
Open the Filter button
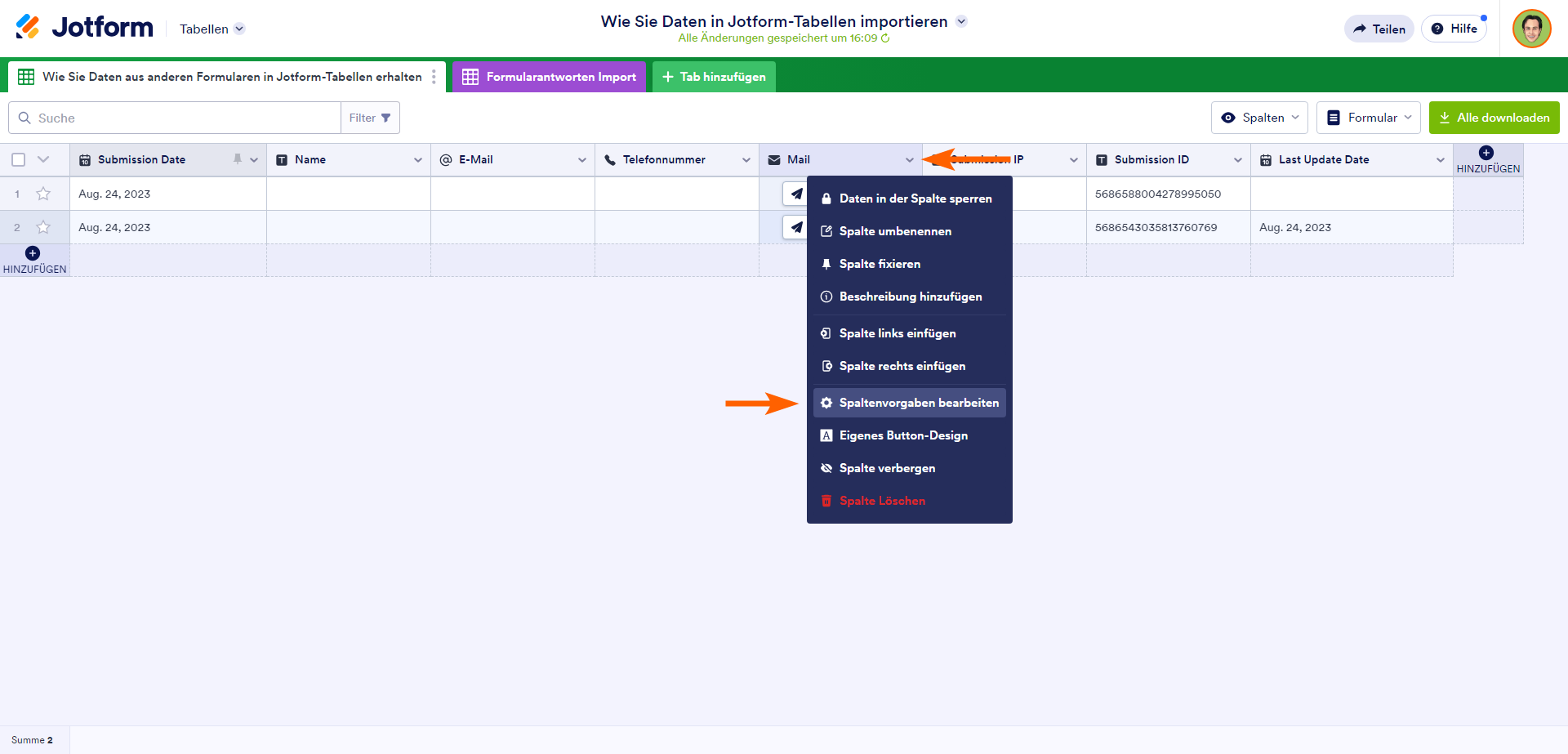(370, 118)
